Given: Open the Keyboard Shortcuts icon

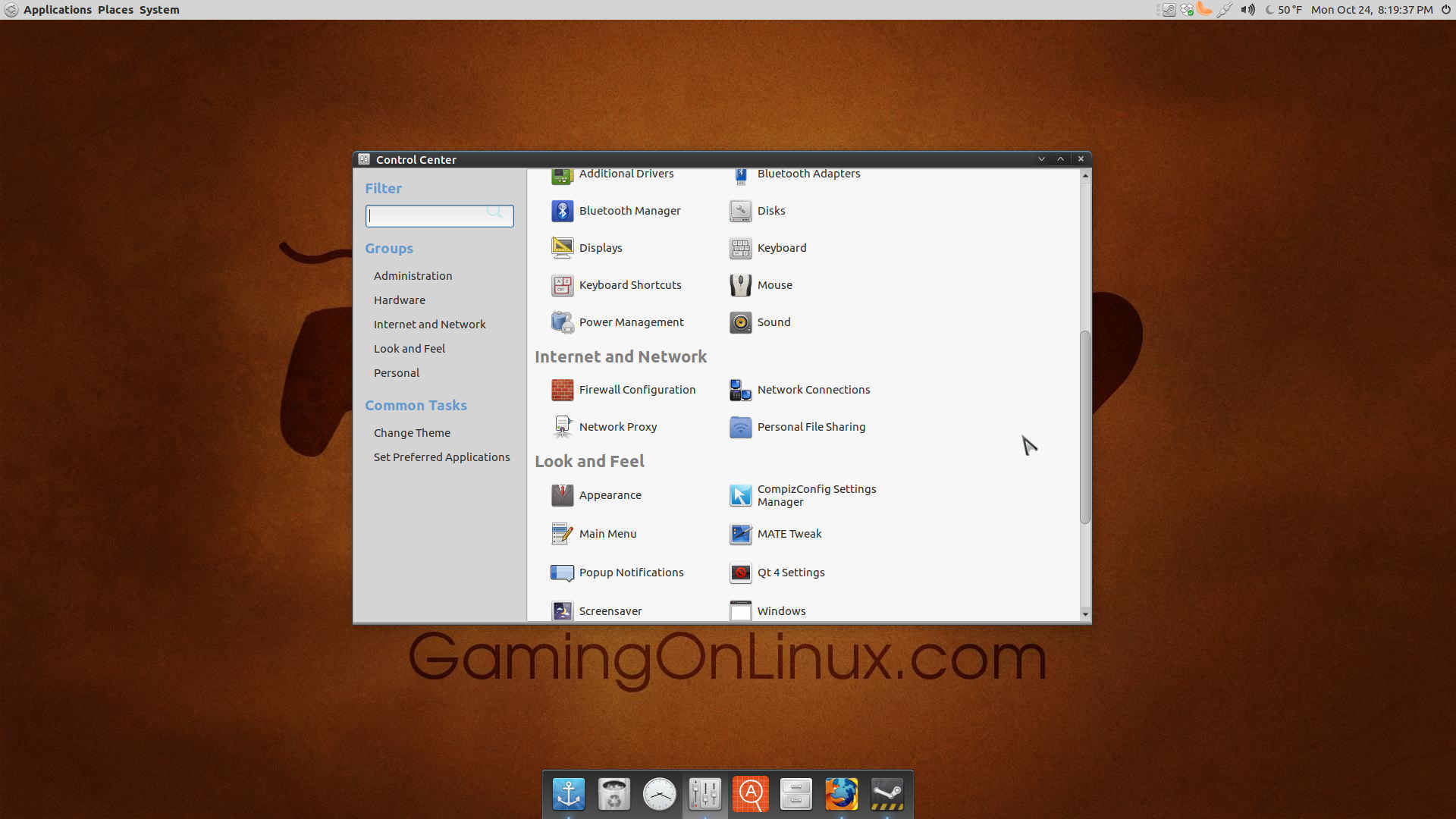Looking at the screenshot, I should coord(562,285).
